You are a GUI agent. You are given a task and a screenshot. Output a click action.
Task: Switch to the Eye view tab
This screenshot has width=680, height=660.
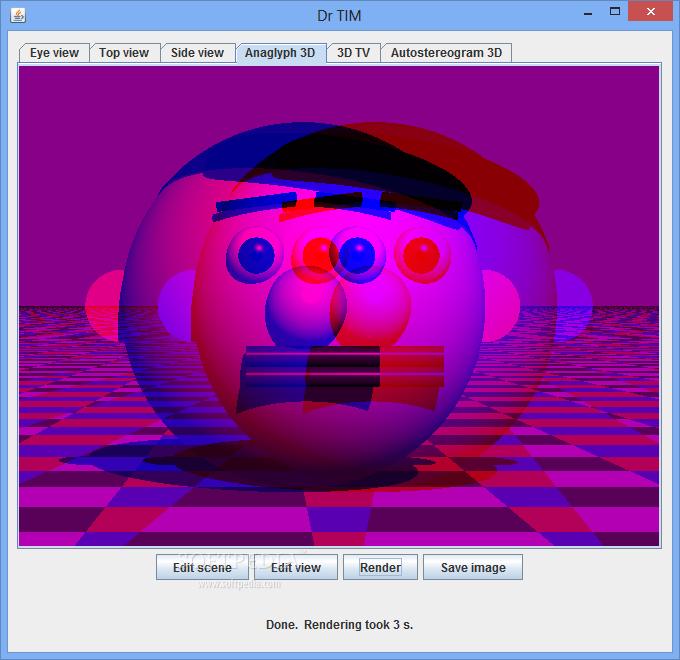pos(54,53)
